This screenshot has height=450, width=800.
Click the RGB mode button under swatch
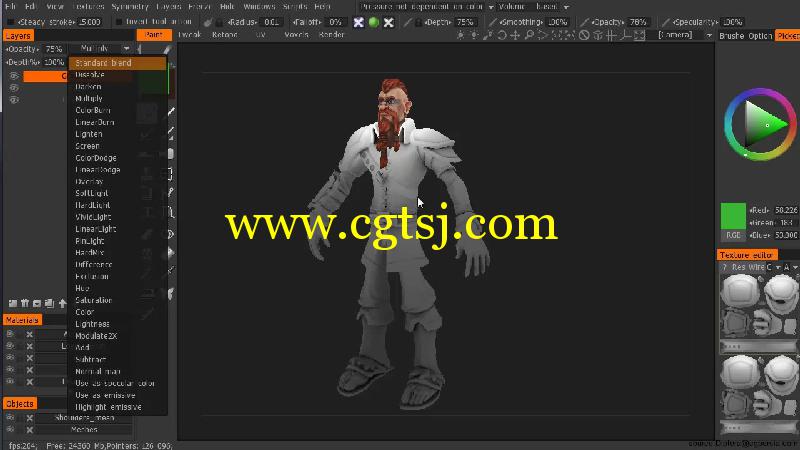point(733,235)
